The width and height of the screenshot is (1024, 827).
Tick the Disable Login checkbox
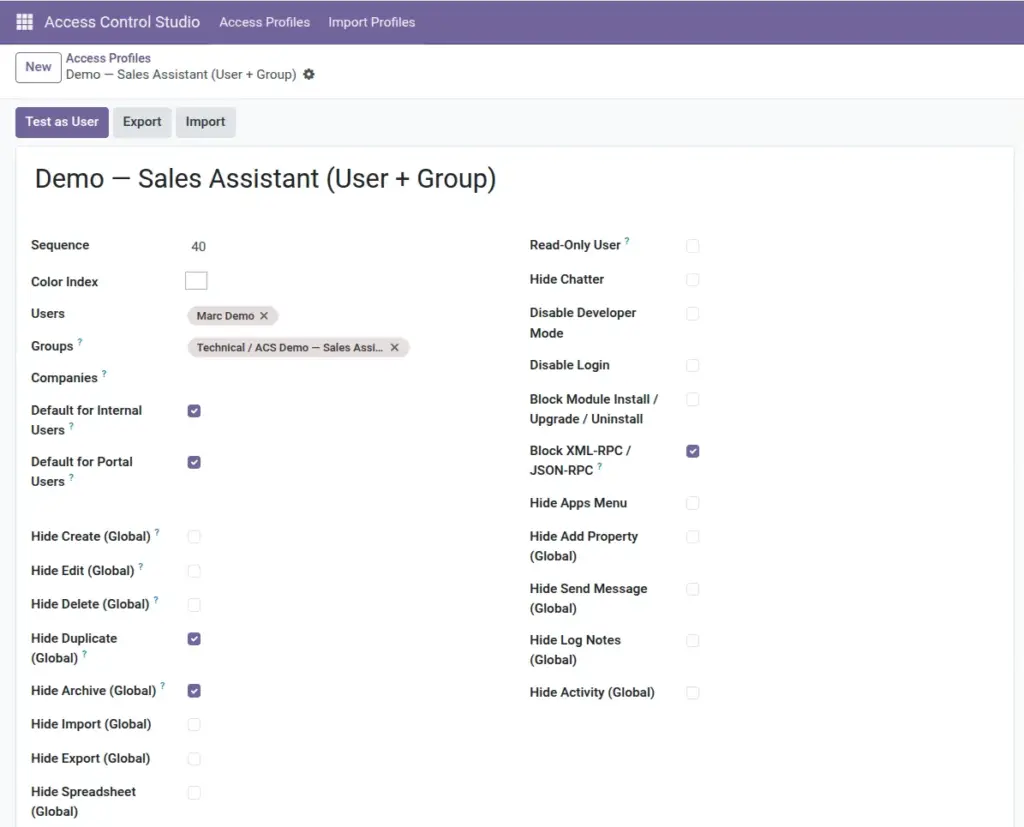693,365
